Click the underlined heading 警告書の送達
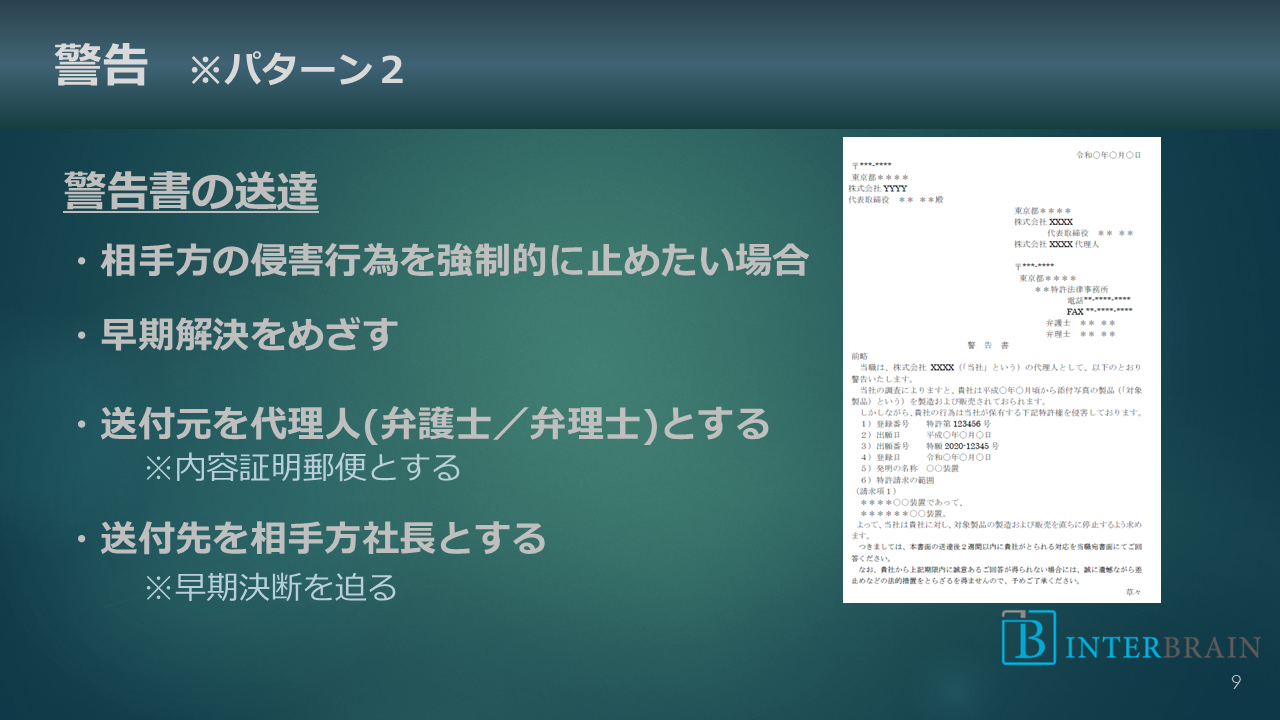The image size is (1280, 720). (x=191, y=191)
